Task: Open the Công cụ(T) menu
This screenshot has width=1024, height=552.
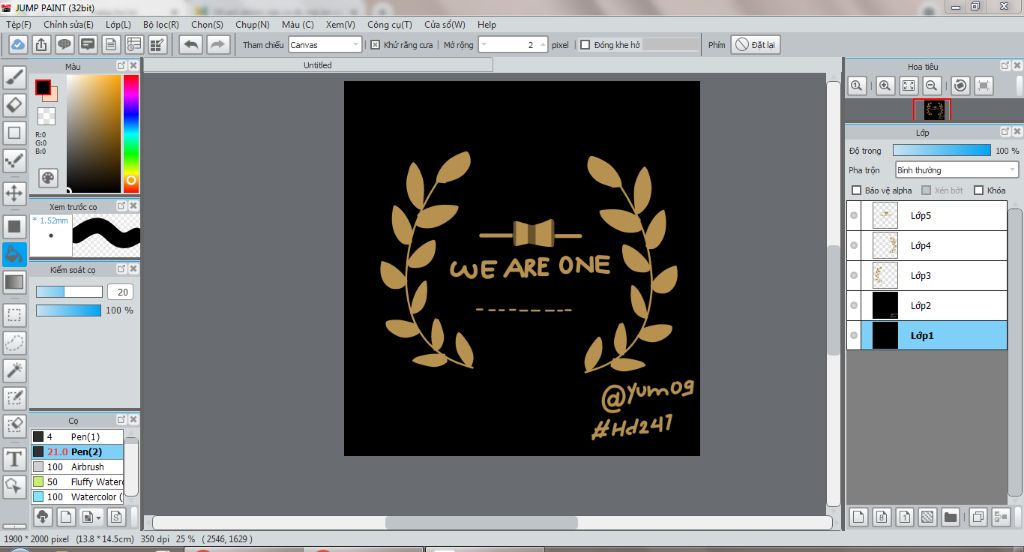Action: pos(390,24)
